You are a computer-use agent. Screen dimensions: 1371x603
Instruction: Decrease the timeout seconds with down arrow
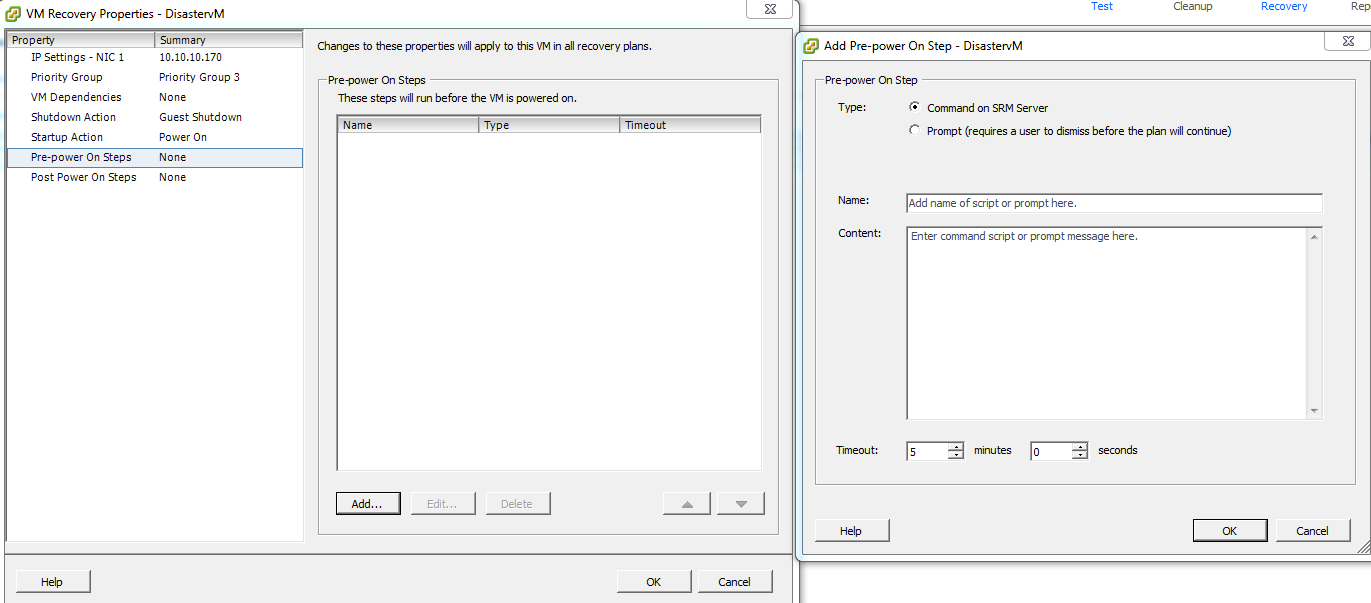pos(1079,456)
